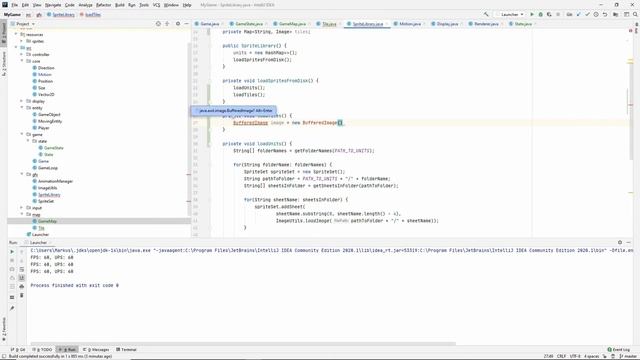Open the Event Log button
This screenshot has height=360, width=640.
[x=619, y=350]
